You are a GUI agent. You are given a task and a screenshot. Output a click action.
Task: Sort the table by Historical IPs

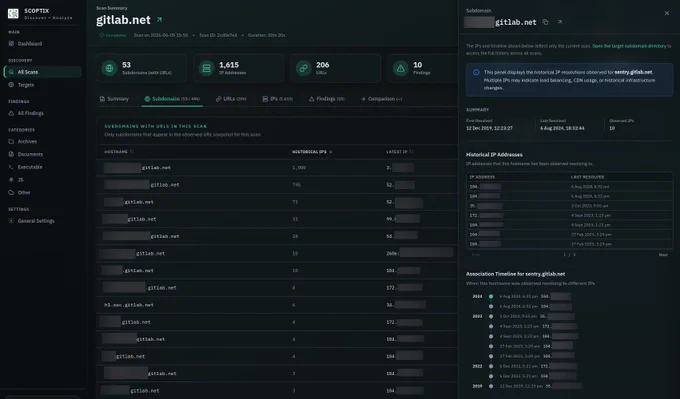coord(312,152)
